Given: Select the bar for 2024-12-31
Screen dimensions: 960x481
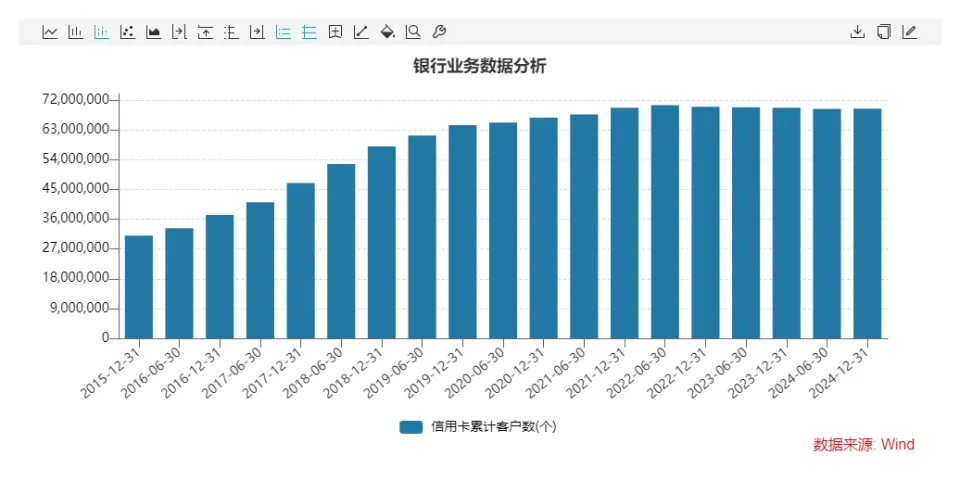Looking at the screenshot, I should 868,223.
